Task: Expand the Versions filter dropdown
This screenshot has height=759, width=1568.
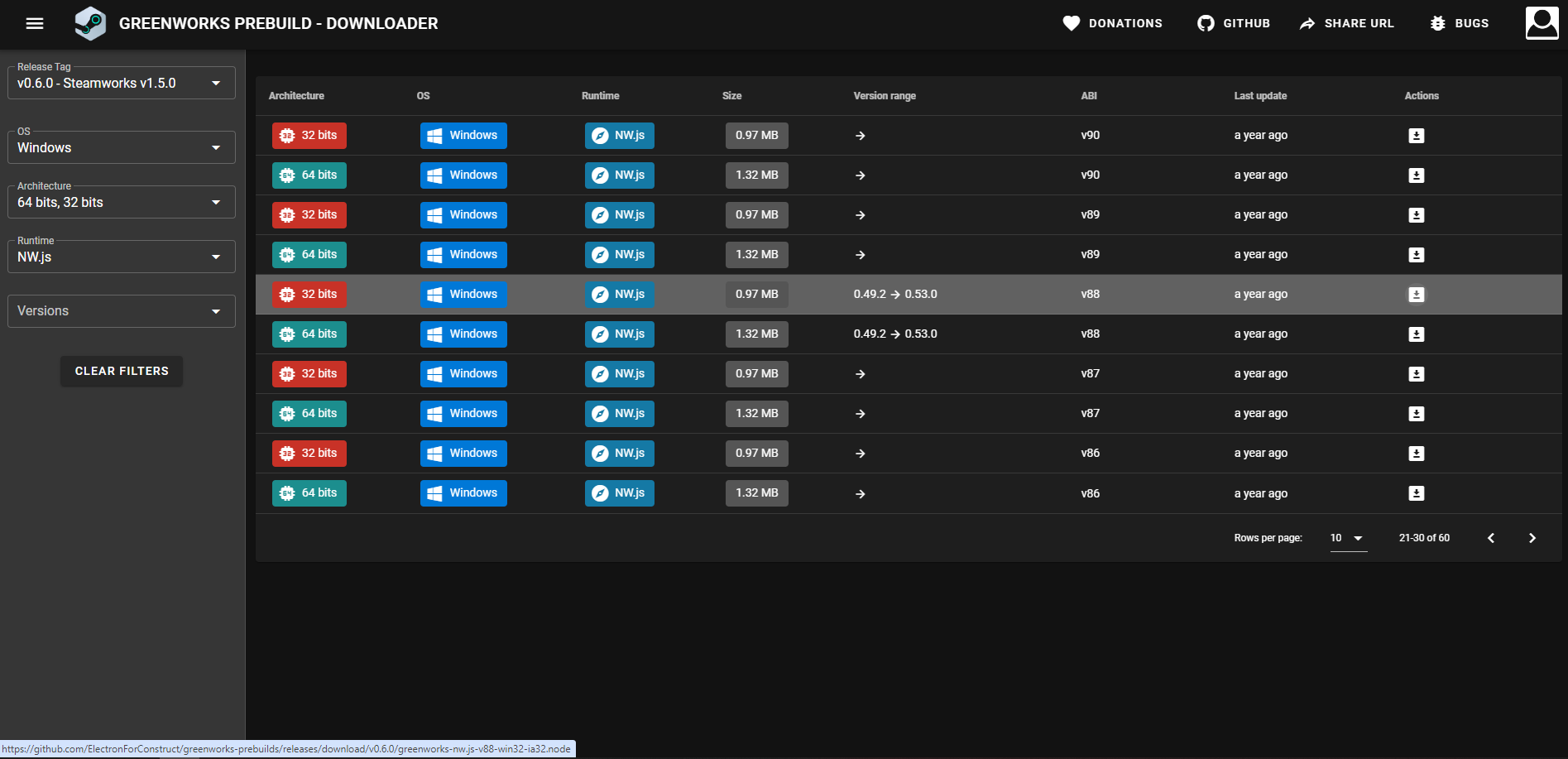Action: 122,311
